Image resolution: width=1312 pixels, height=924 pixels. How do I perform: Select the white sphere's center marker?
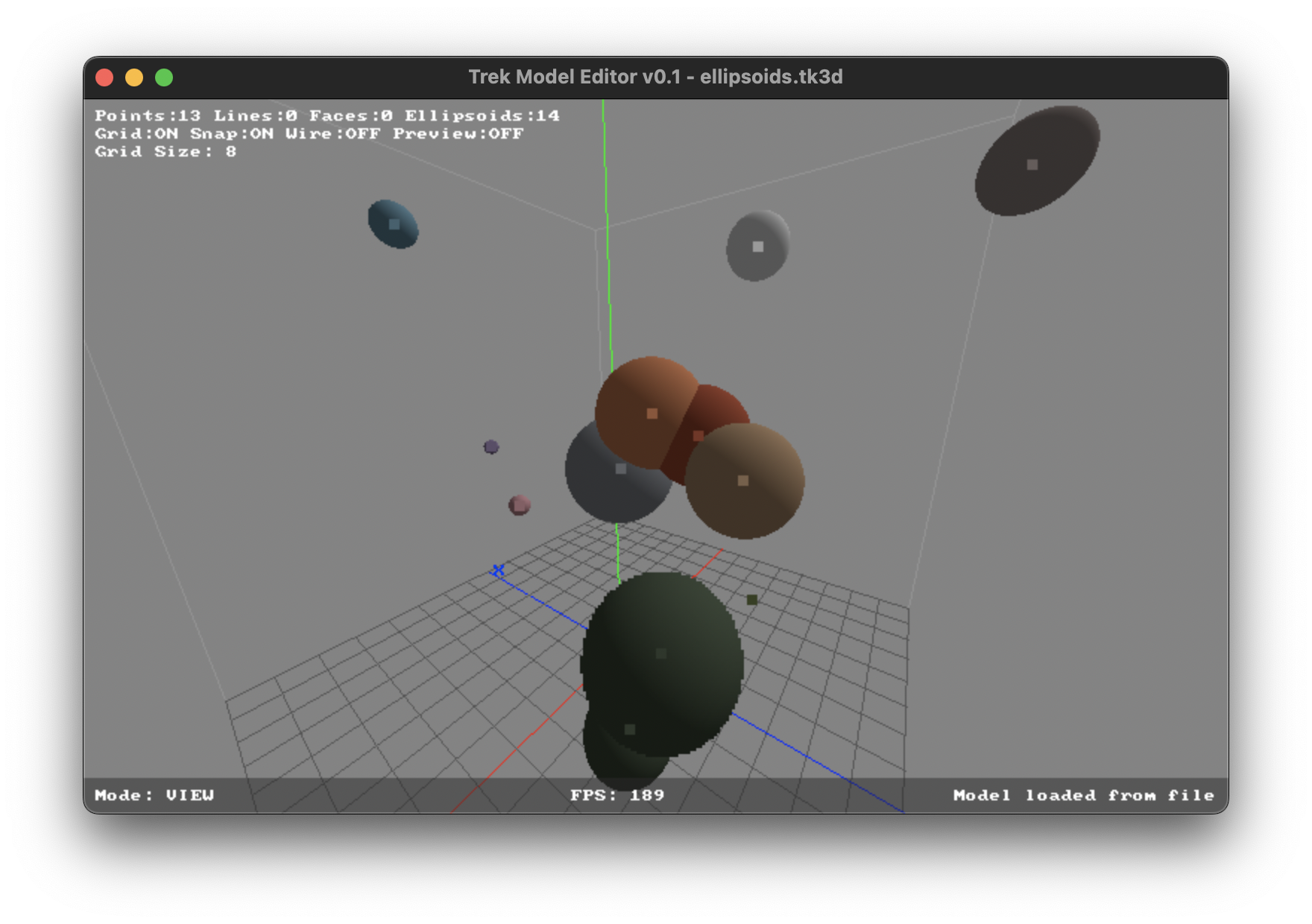(758, 244)
